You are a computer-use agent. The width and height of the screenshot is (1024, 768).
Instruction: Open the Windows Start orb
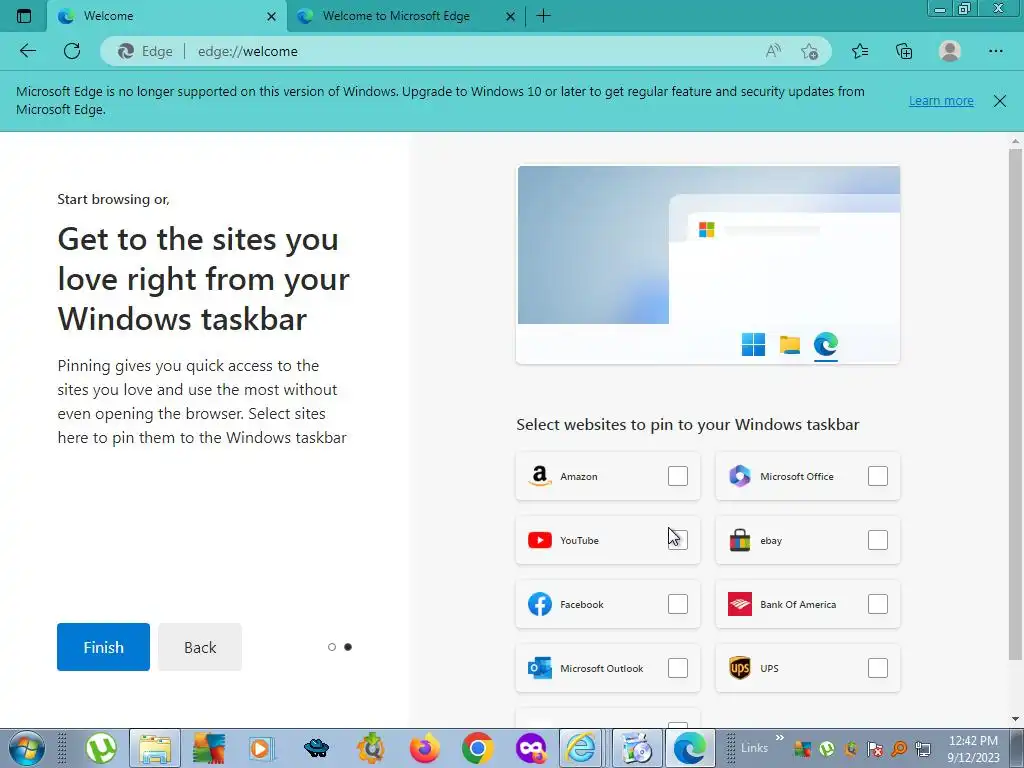coord(26,748)
